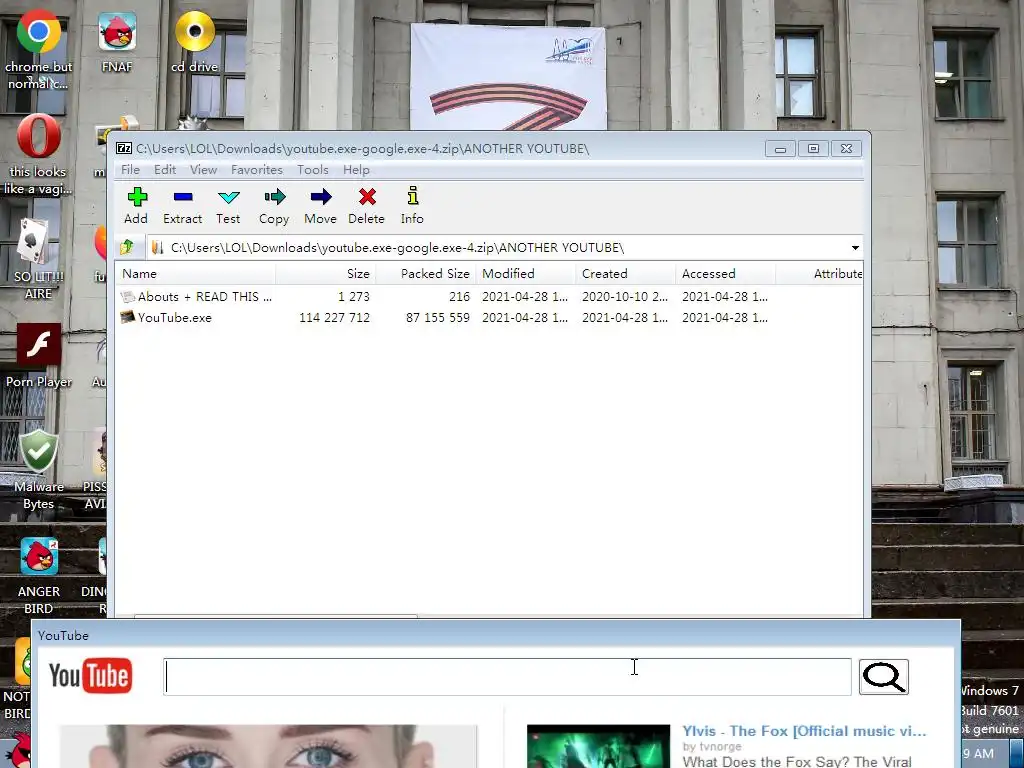The width and height of the screenshot is (1024, 768).
Task: Close the 7-Zip window
Action: [x=846, y=149]
